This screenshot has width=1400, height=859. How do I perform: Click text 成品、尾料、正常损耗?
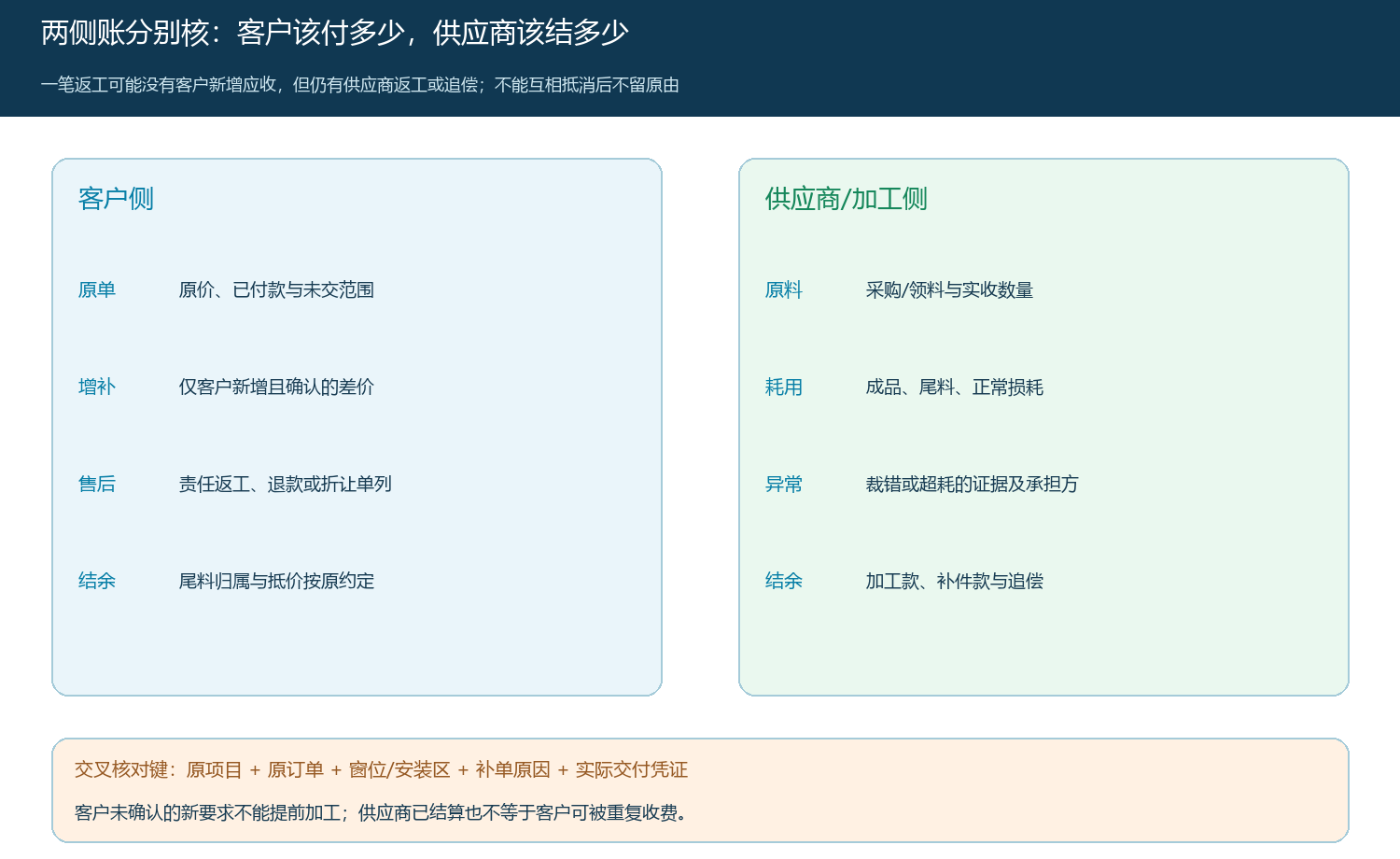(x=955, y=387)
